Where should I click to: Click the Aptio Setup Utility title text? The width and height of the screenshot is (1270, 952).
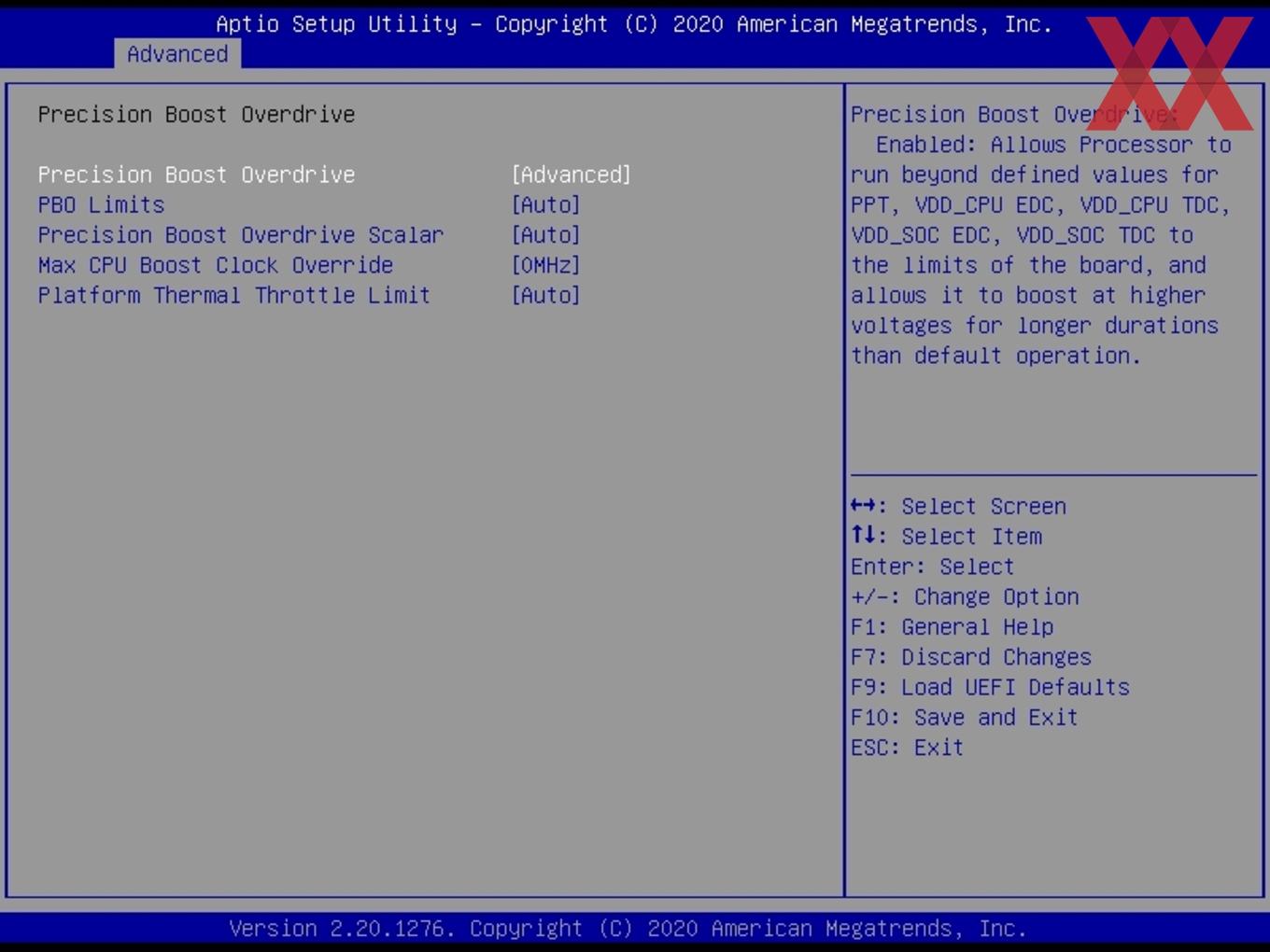pos(634,24)
